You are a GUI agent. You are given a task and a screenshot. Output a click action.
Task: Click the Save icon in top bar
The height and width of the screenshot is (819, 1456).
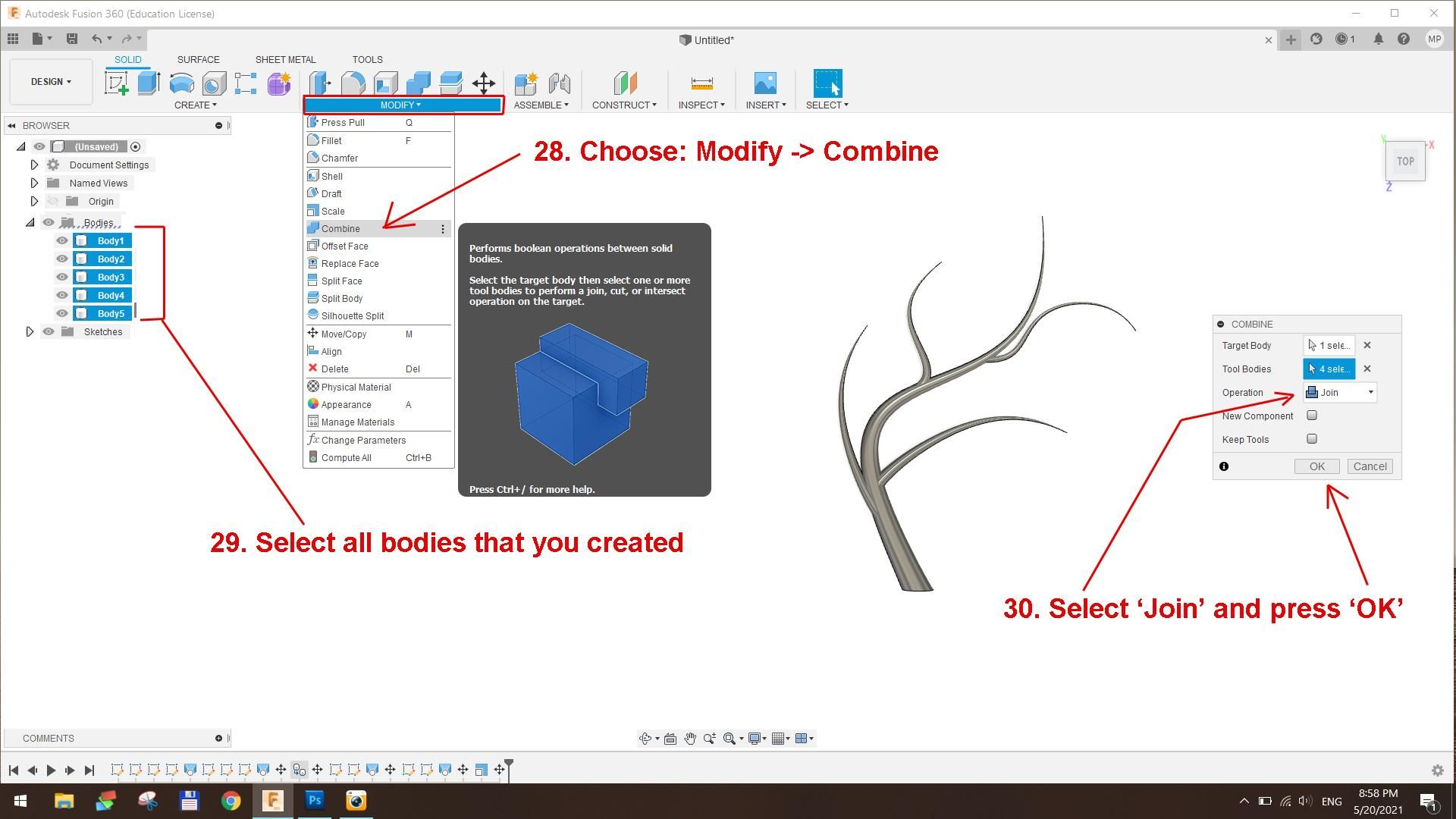[72, 39]
